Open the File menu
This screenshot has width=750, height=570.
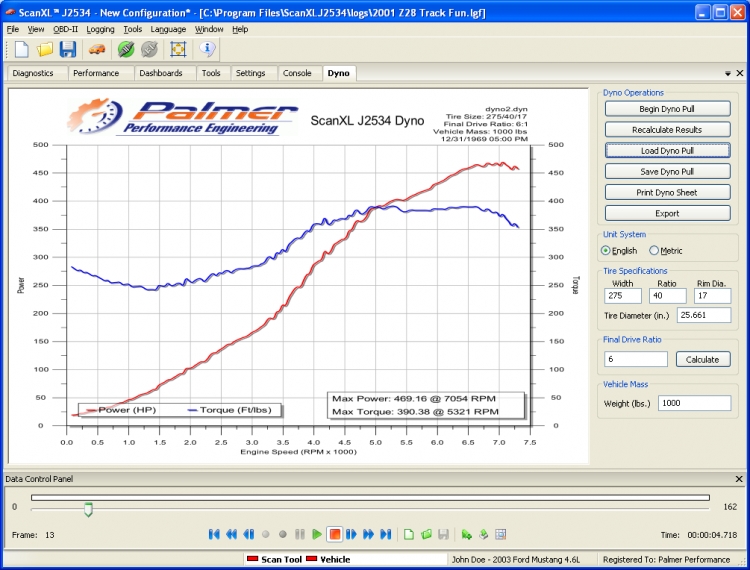point(12,29)
